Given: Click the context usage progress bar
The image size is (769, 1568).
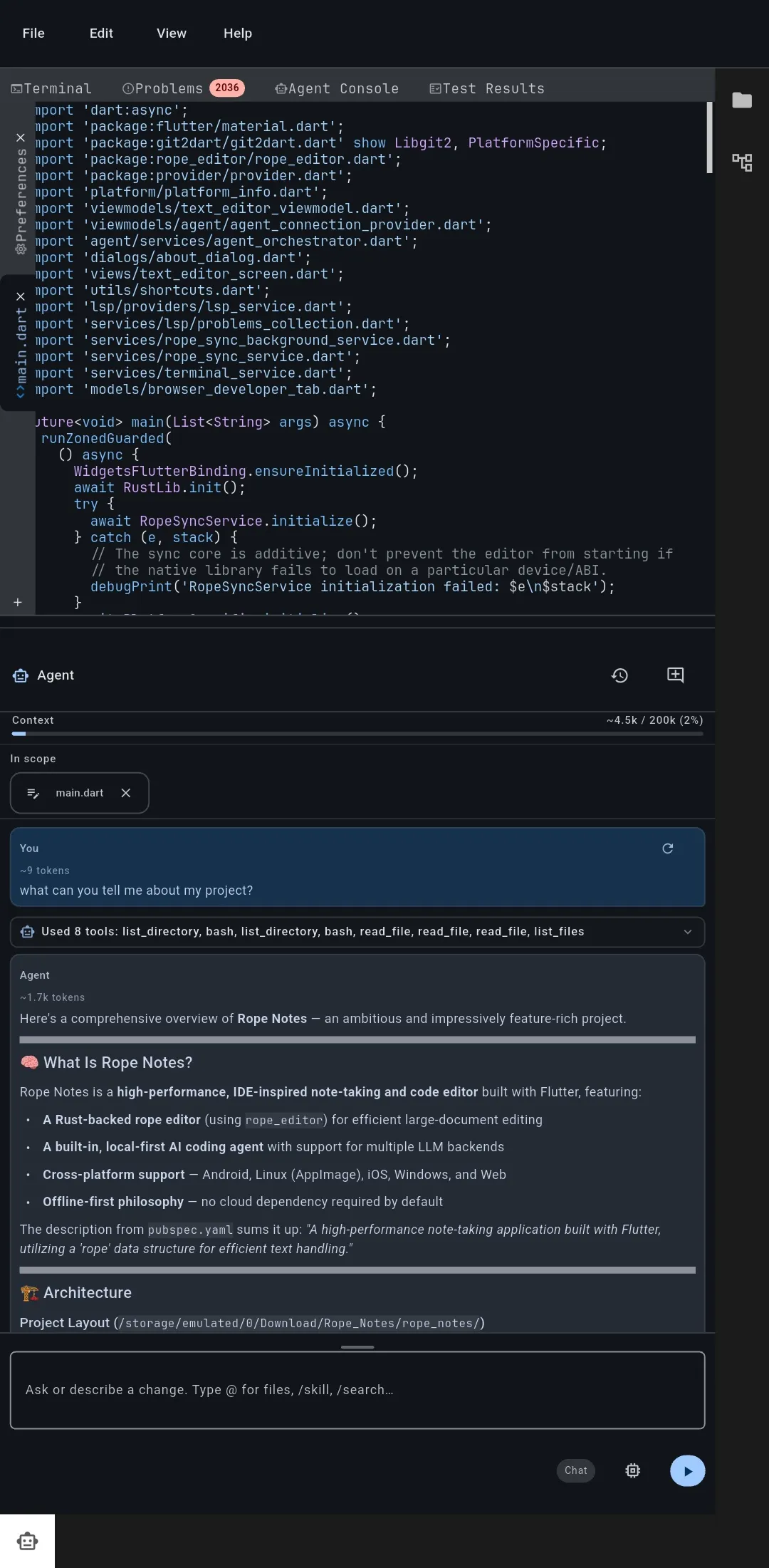Looking at the screenshot, I should (x=357, y=733).
